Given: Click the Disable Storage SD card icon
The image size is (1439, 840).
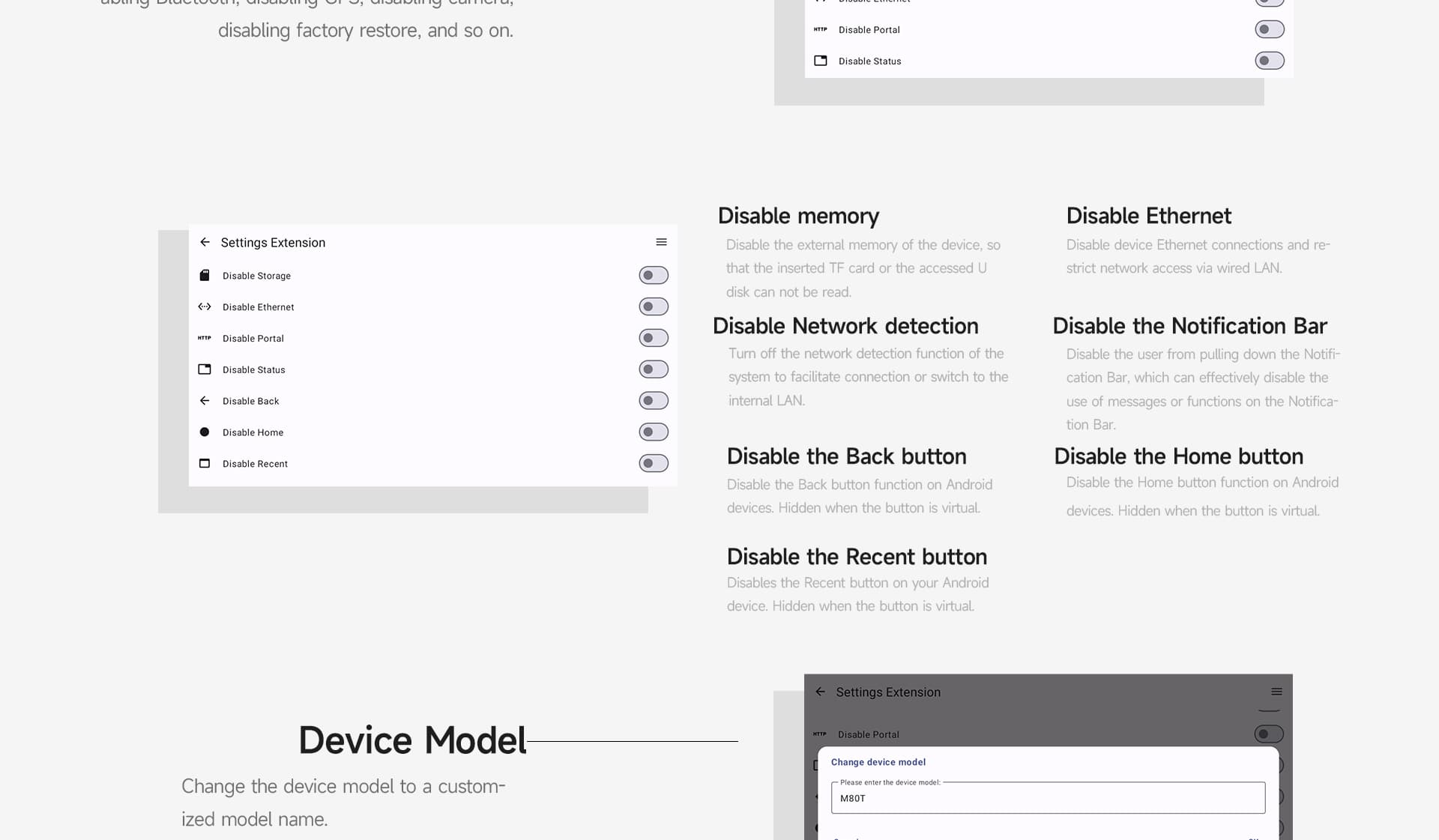Looking at the screenshot, I should click(205, 275).
